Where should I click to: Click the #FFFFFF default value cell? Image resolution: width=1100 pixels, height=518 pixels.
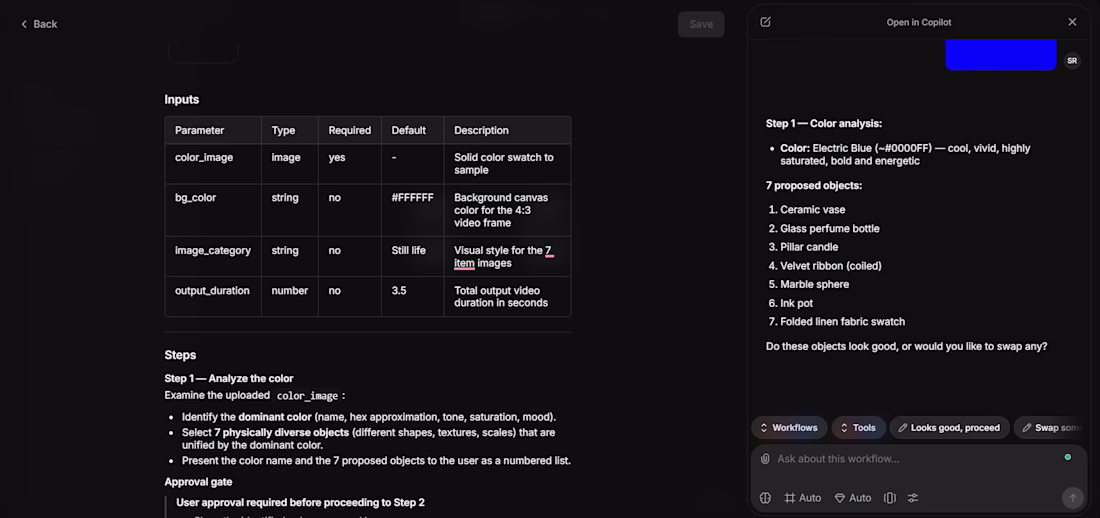click(412, 198)
